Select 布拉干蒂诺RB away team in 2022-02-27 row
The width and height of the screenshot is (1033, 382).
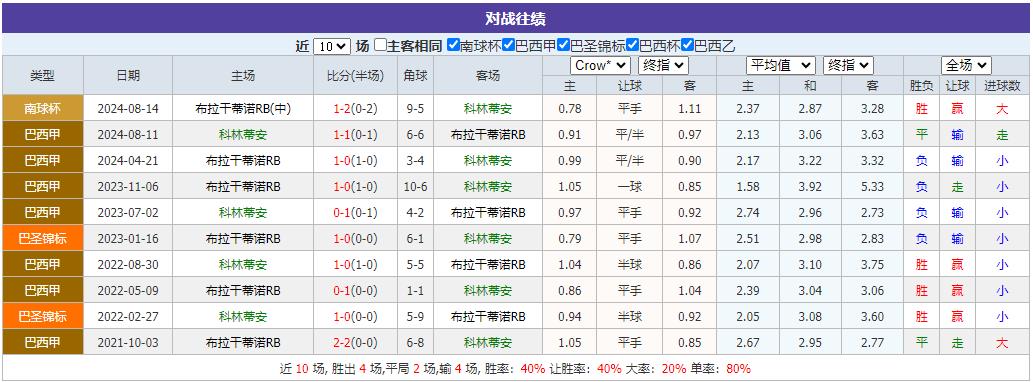point(488,317)
